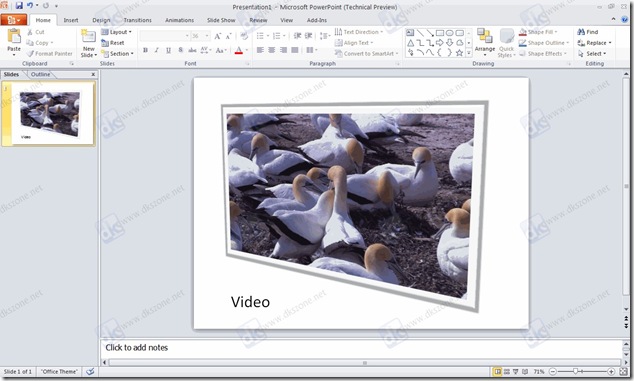The image size is (634, 381).
Task: Insert a New Slide via the icon
Action: tap(88, 36)
